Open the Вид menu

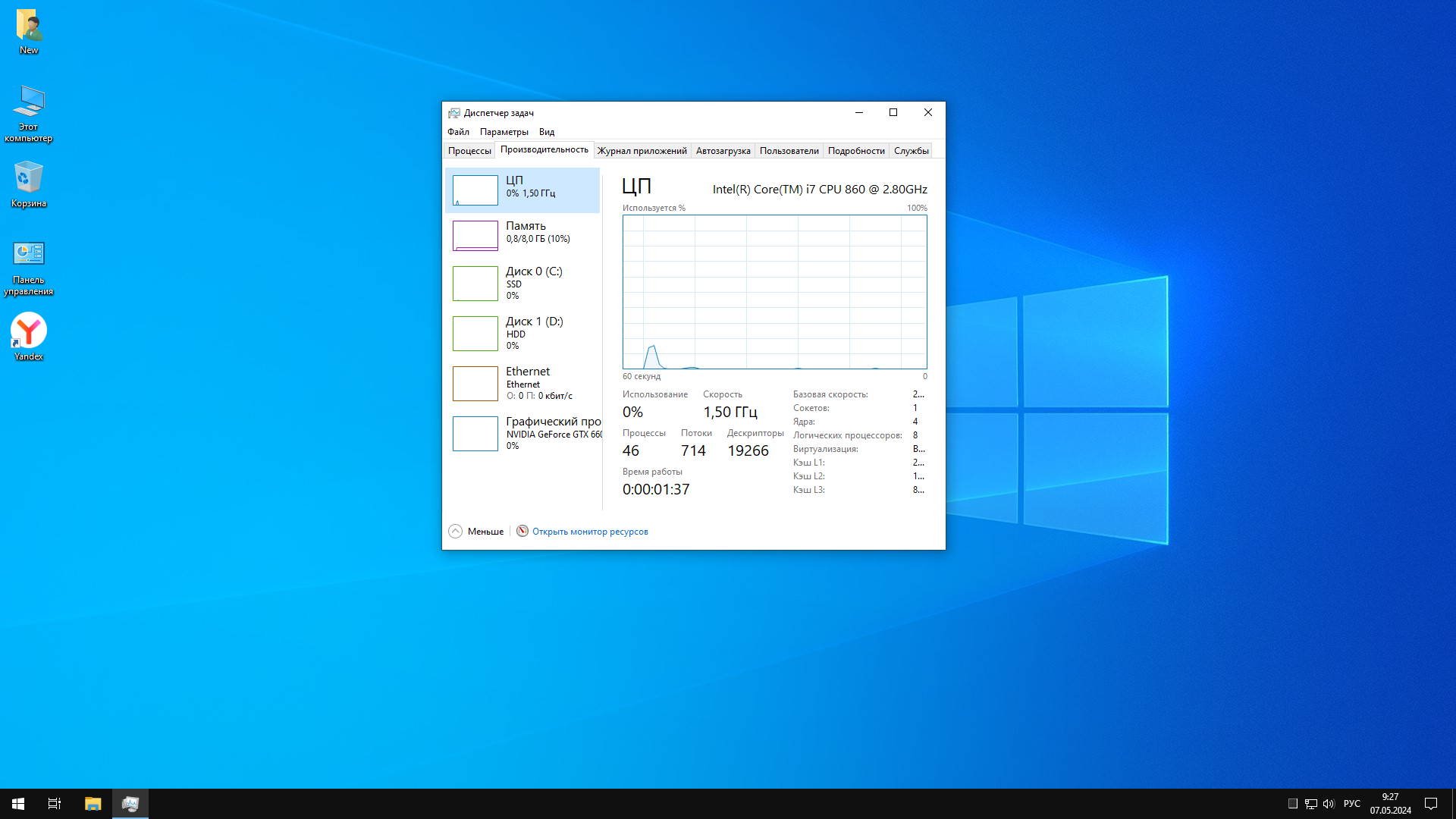tap(546, 132)
